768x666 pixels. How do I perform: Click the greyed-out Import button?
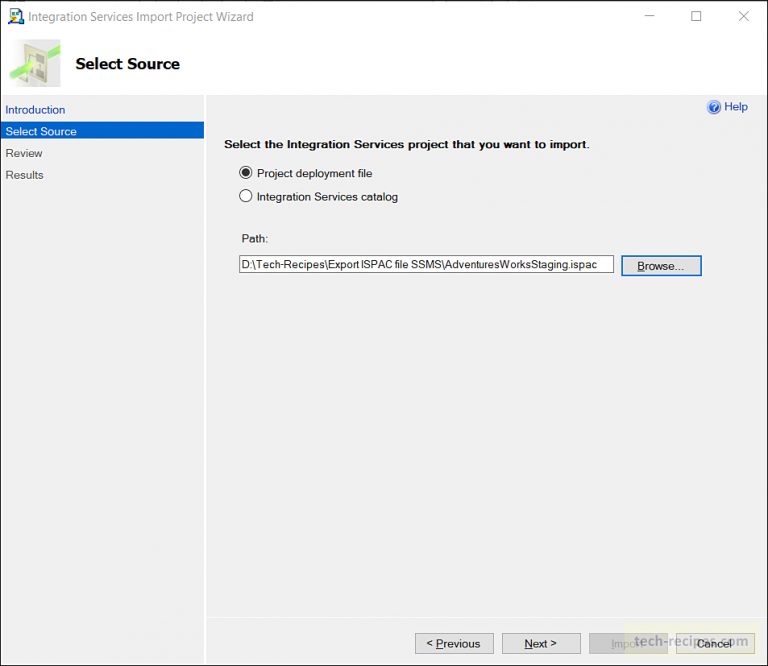point(627,643)
